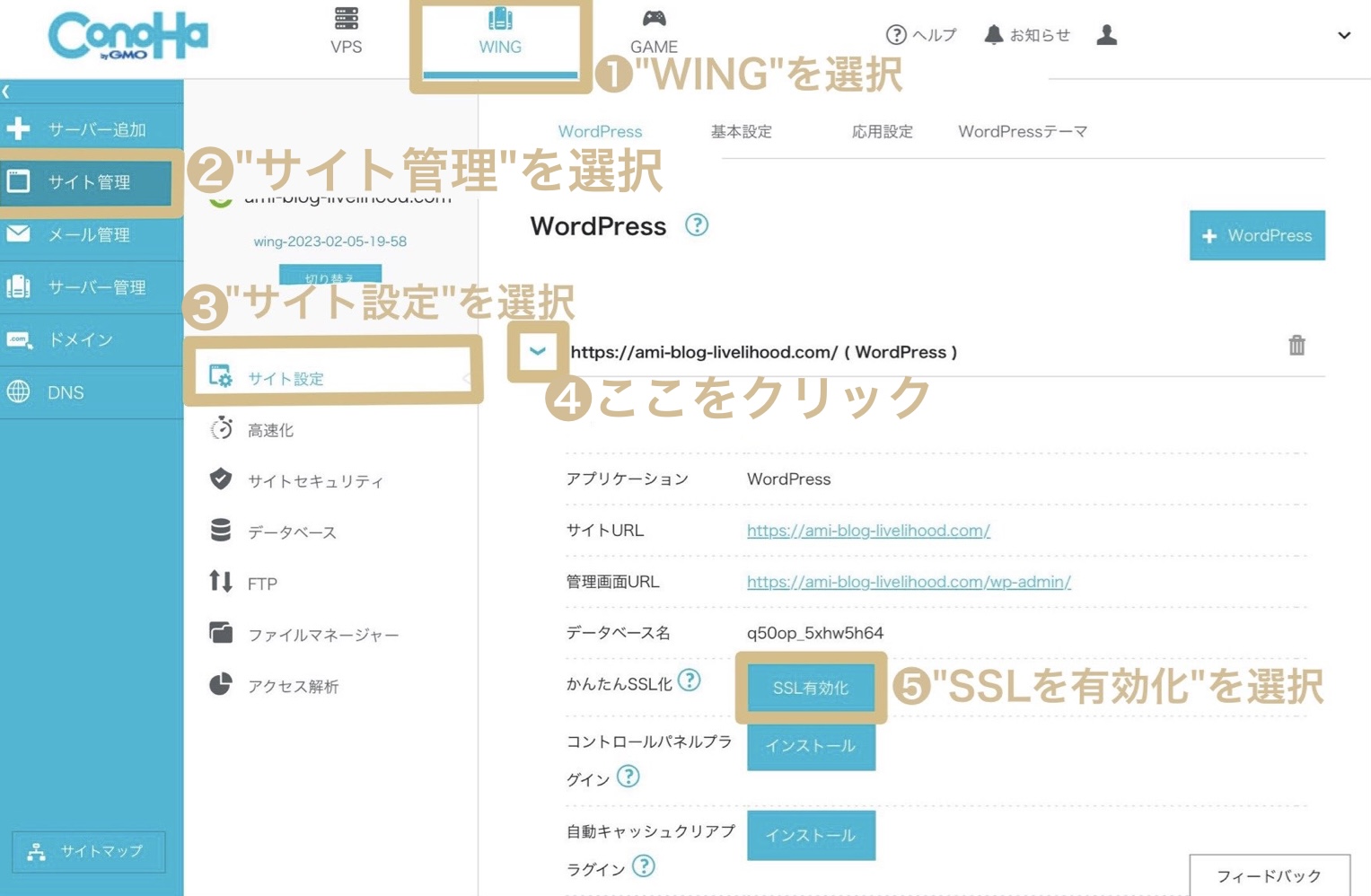Click the ConoHa logo
Image resolution: width=1371 pixels, height=896 pixels.
click(127, 36)
